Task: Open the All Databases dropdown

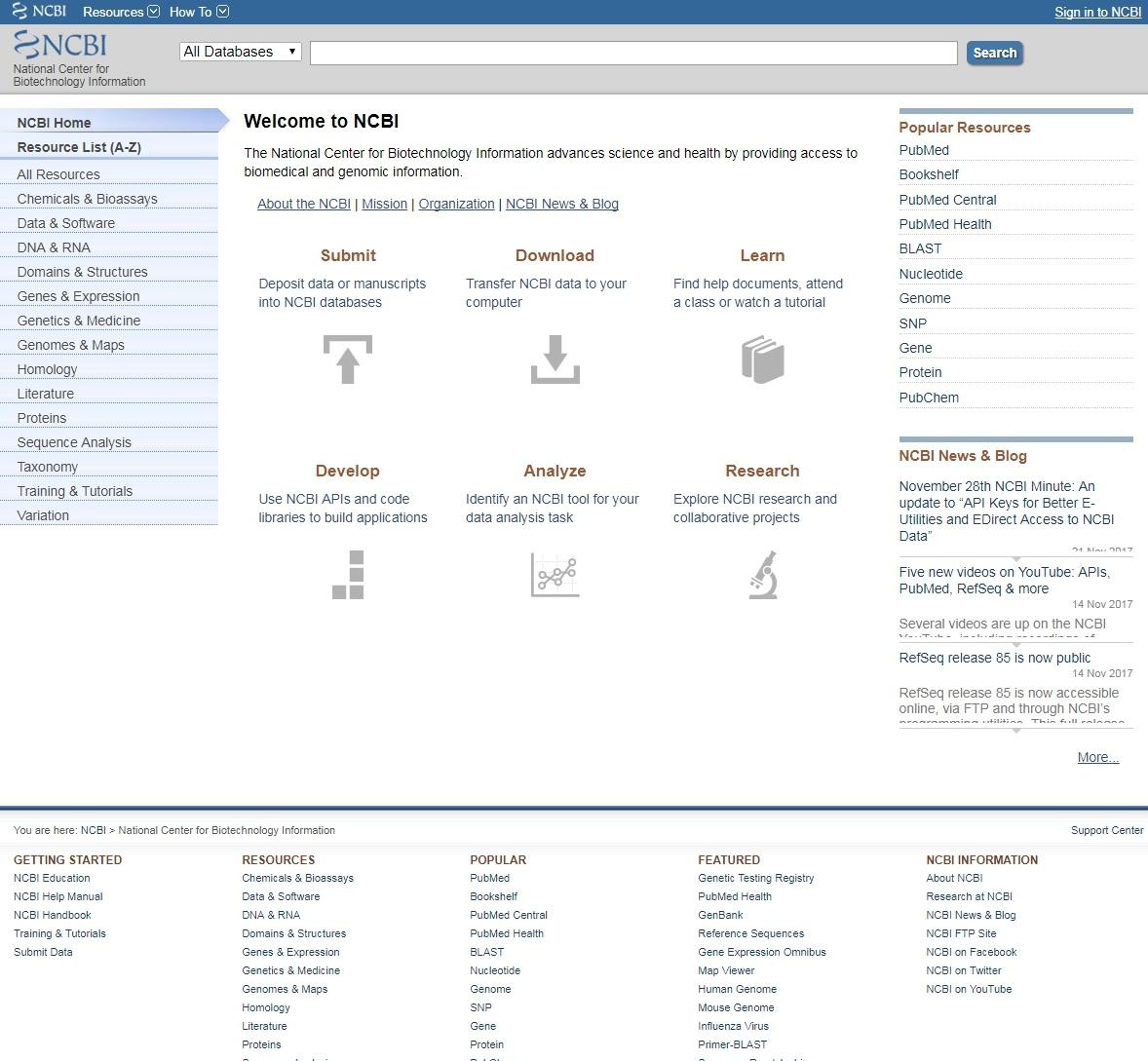Action: click(240, 52)
